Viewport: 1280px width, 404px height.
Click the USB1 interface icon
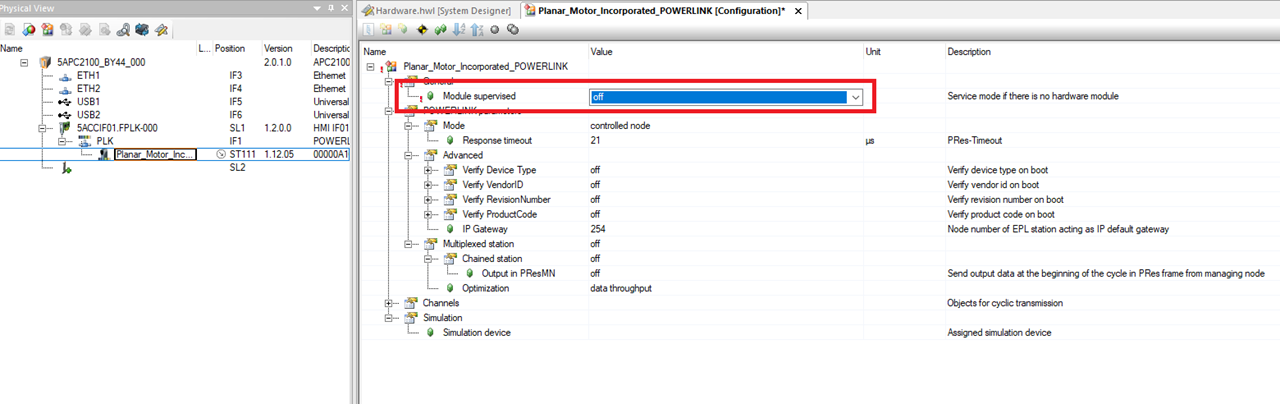pos(65,102)
